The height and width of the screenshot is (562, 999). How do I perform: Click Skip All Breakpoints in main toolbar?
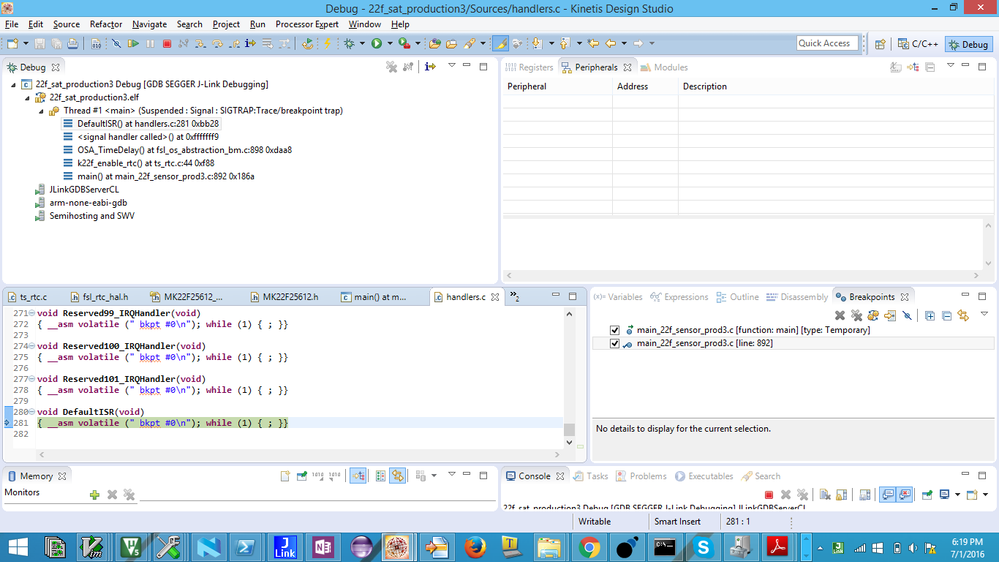(x=117, y=43)
